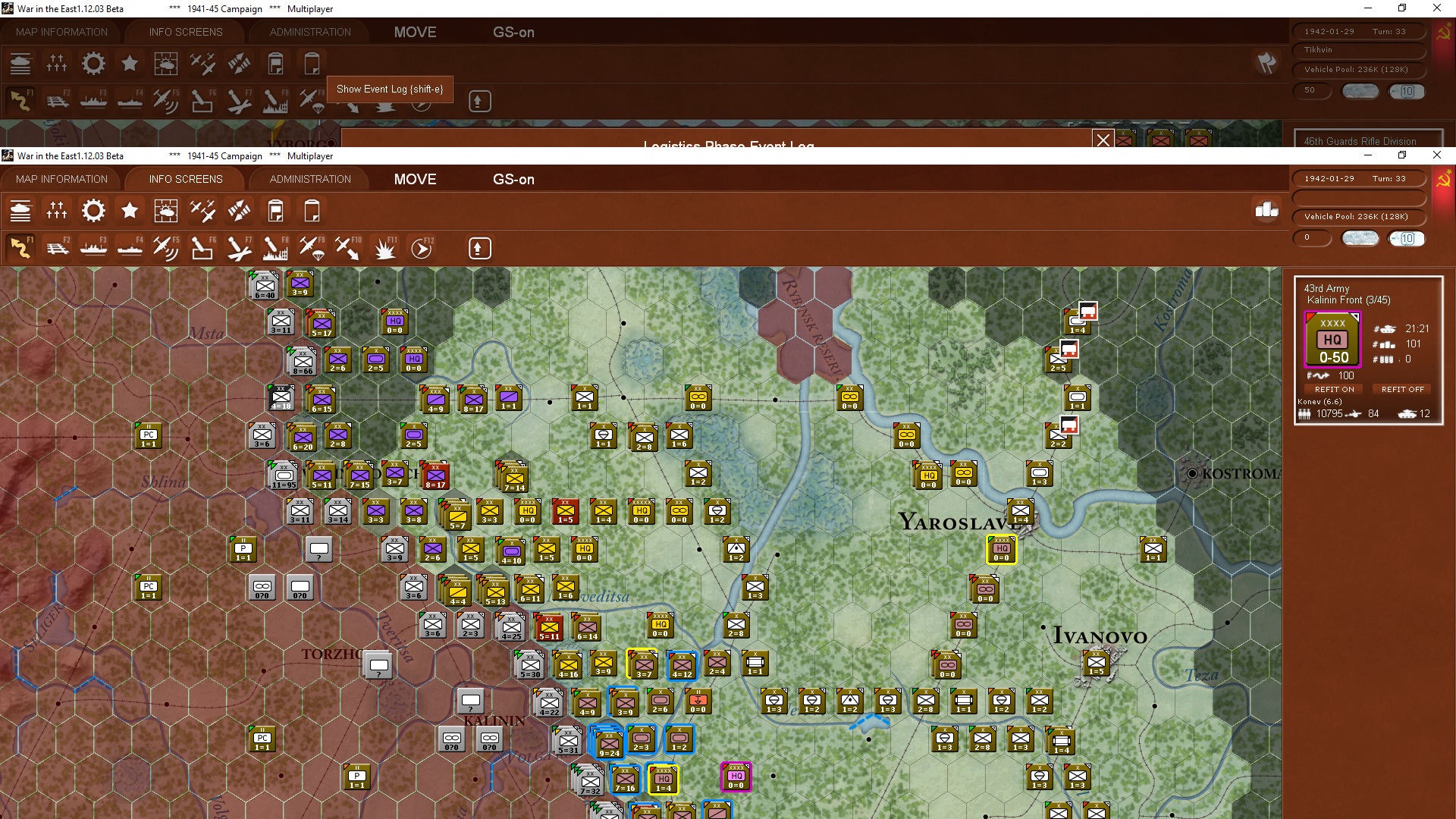
Task: Toggle the GS-on ground support setting
Action: point(513,179)
